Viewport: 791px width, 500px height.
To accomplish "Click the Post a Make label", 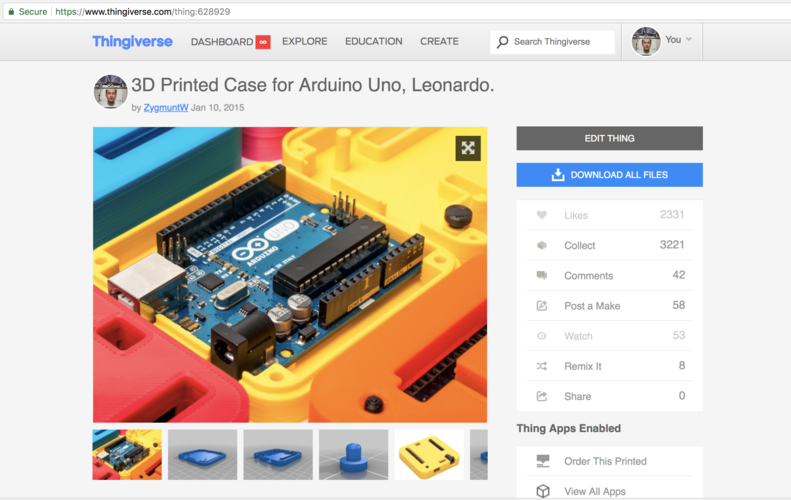I will click(592, 306).
